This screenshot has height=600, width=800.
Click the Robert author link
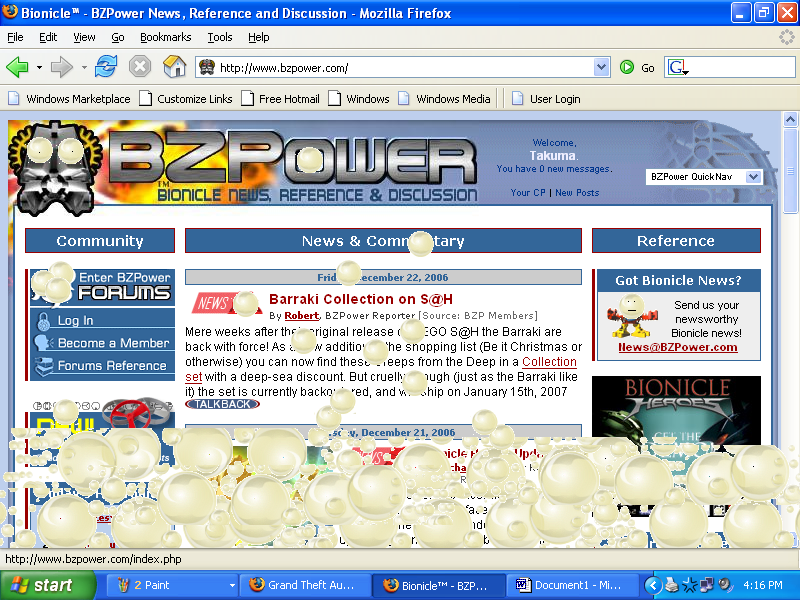tap(302, 316)
